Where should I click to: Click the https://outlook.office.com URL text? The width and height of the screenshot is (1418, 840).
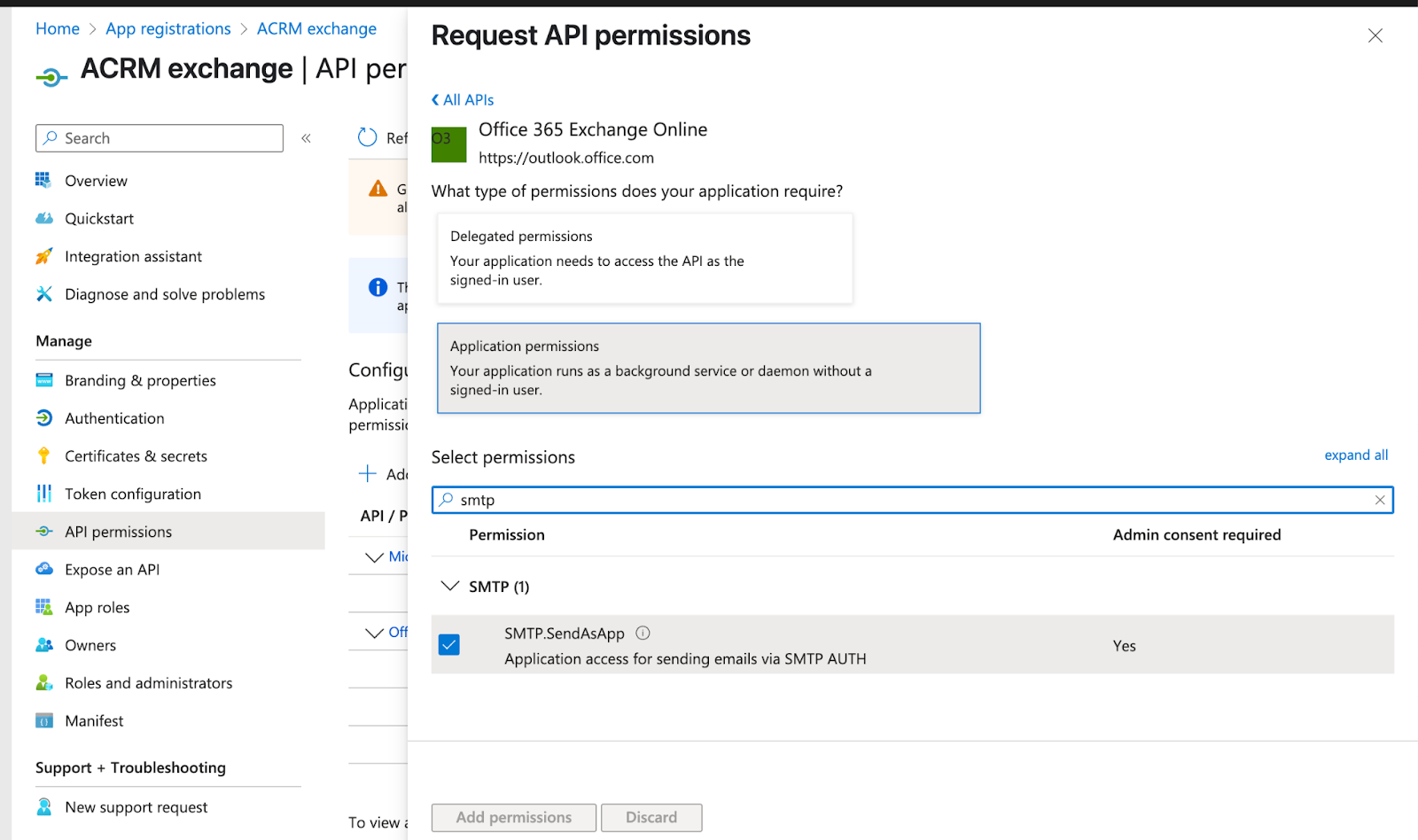[x=566, y=158]
